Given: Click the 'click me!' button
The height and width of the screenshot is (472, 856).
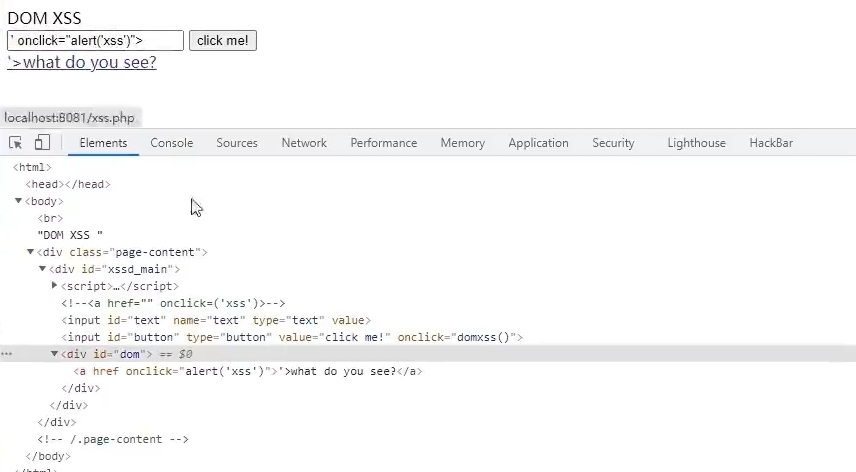Looking at the screenshot, I should point(223,40).
